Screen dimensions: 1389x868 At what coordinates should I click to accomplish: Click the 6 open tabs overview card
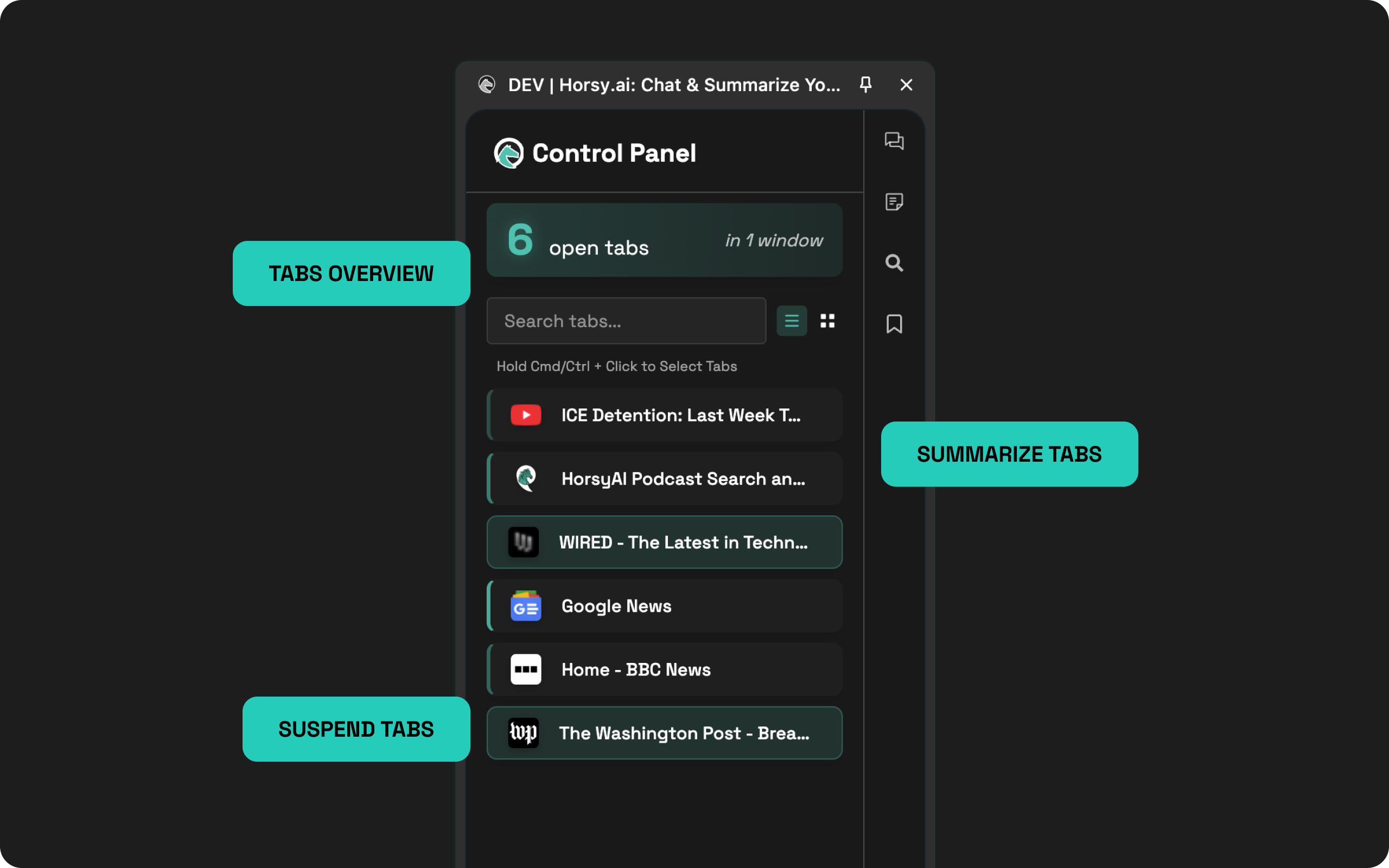coord(664,240)
